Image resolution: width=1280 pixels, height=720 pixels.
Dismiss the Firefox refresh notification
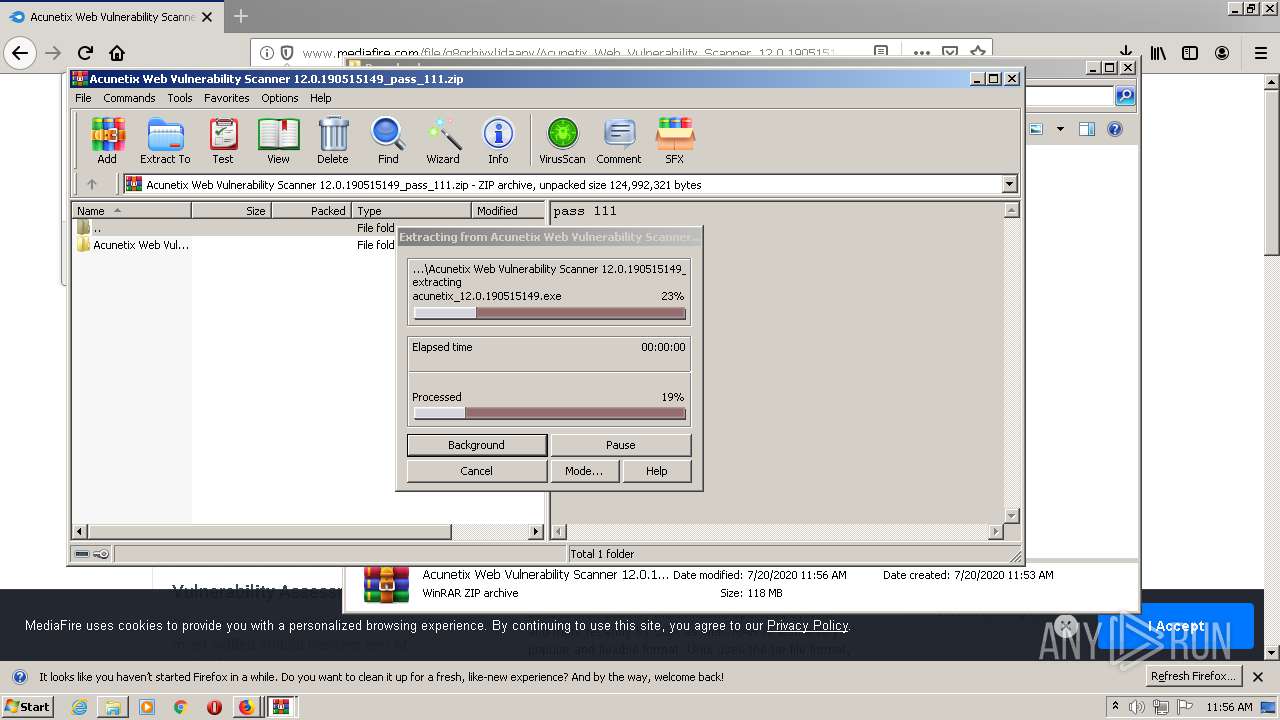pos(1258,677)
